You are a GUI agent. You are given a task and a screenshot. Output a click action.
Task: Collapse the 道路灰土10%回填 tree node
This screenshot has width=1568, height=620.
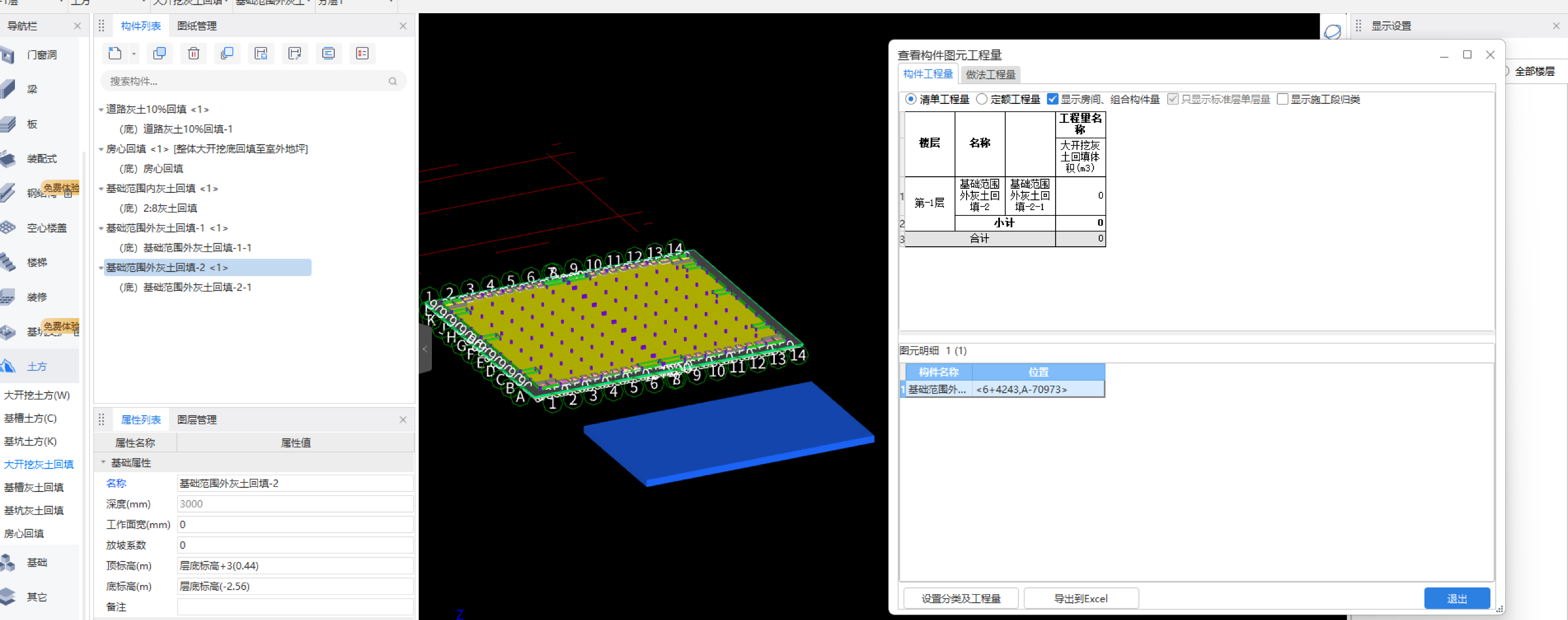(101, 110)
